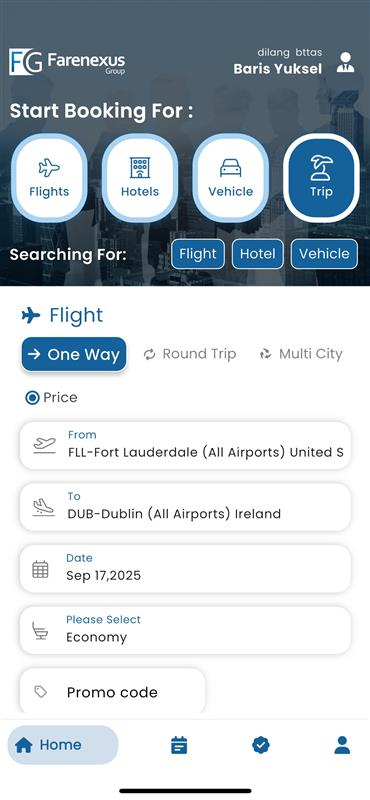The image size is (370, 800).
Task: Switch to the Round Trip tab
Action: [190, 354]
